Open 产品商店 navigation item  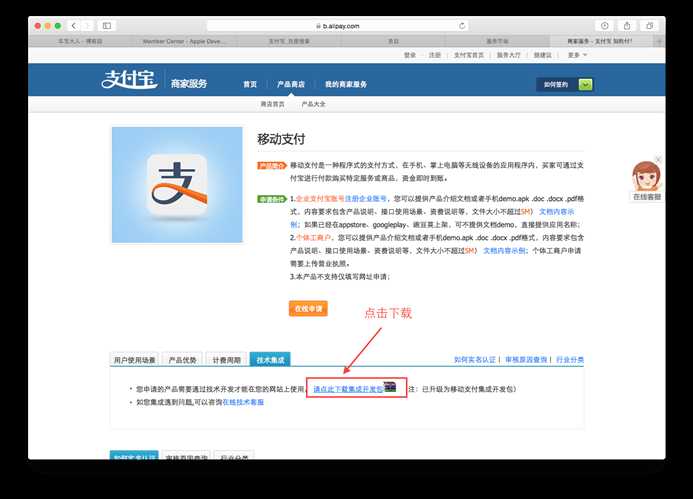(x=291, y=84)
